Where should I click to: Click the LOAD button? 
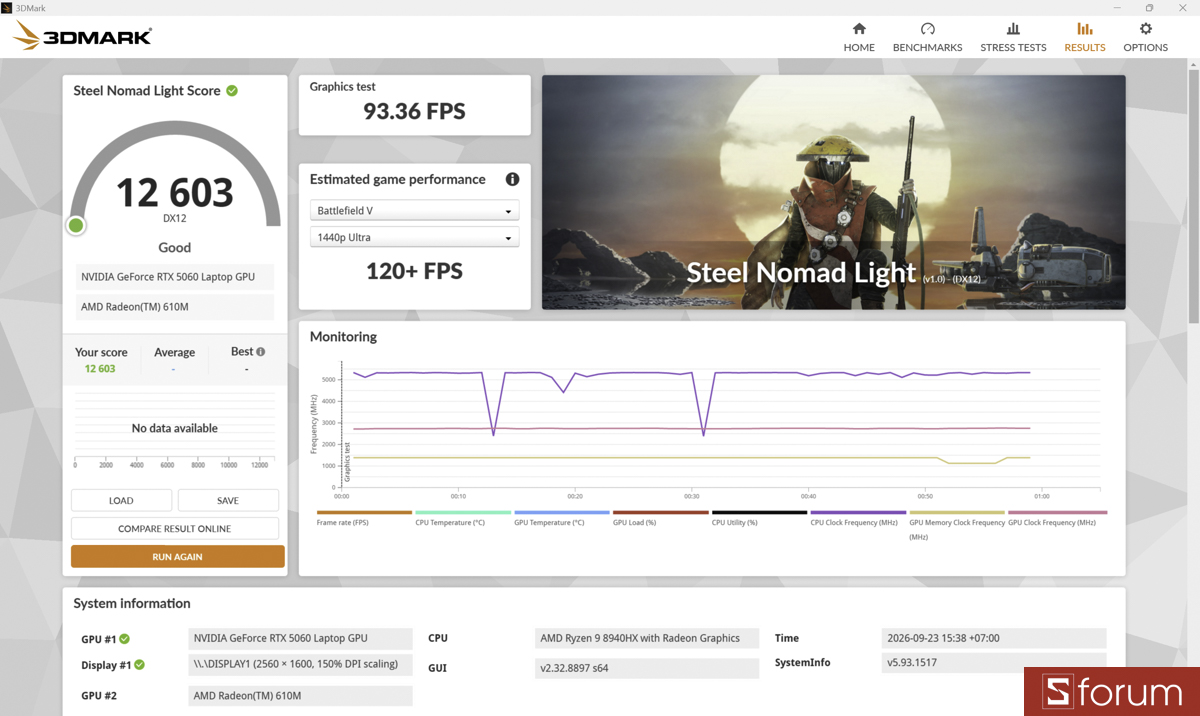(x=121, y=500)
